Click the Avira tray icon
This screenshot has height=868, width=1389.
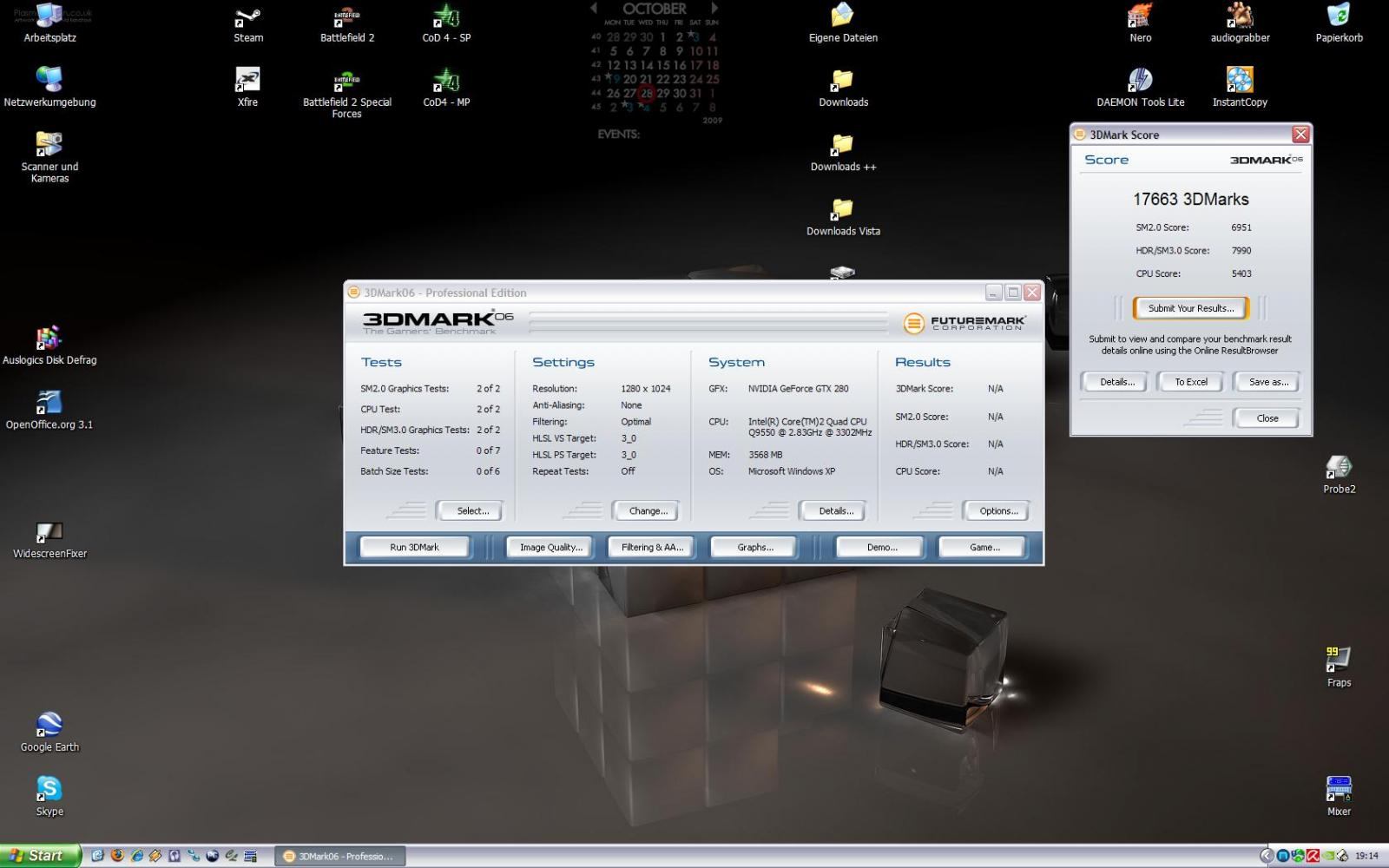1313,855
